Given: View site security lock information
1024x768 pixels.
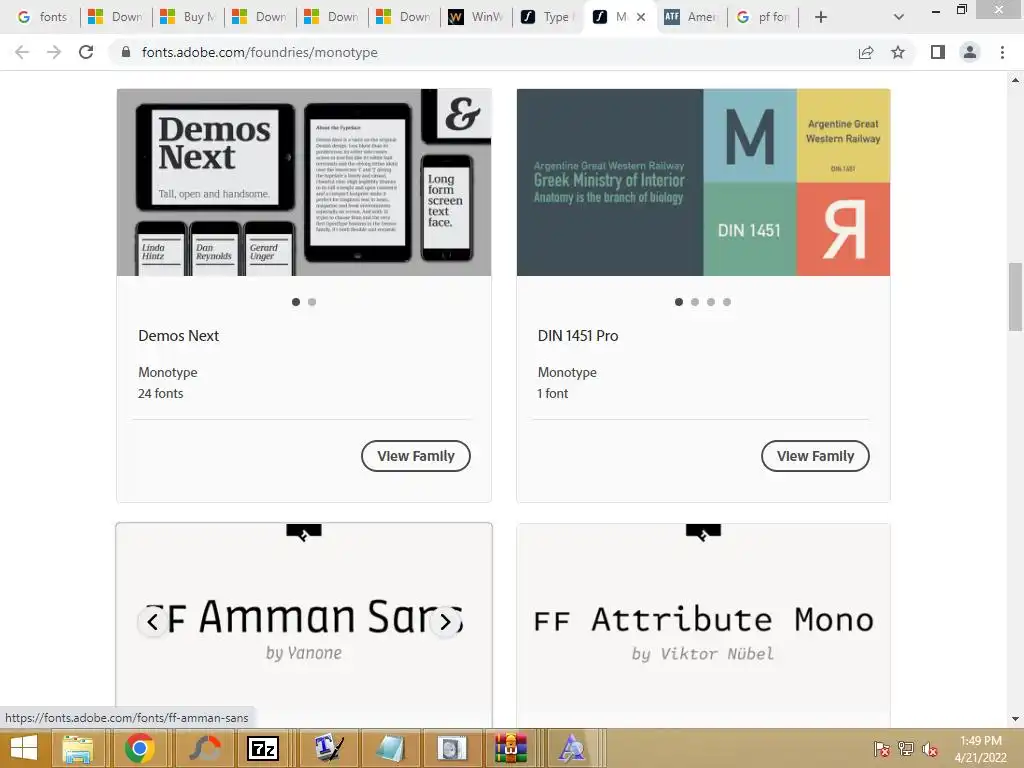Looking at the screenshot, I should [x=125, y=52].
